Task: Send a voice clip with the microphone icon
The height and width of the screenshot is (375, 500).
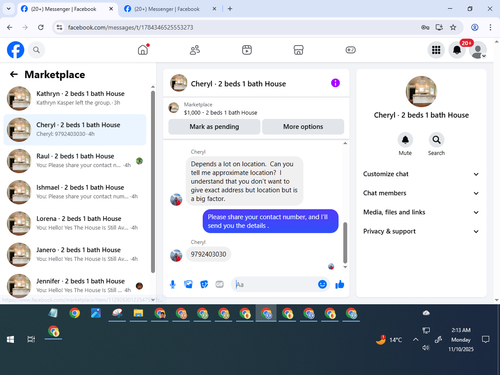Action: 173,284
